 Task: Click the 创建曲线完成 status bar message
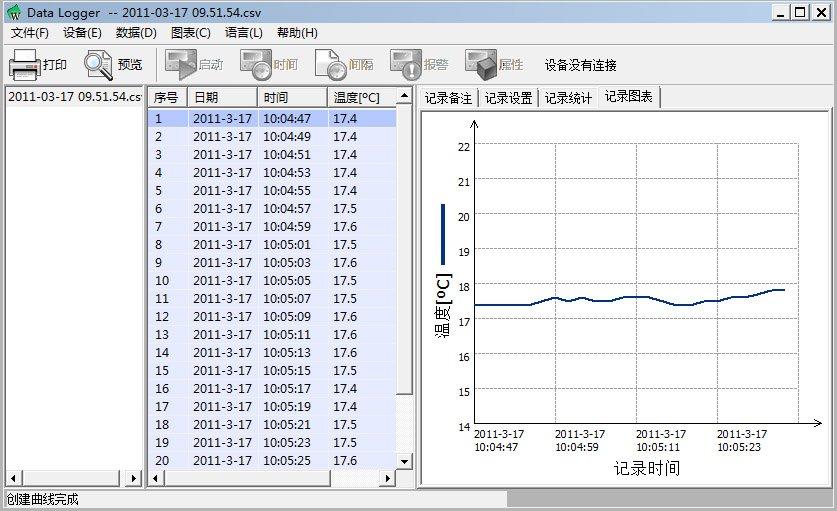[x=43, y=499]
